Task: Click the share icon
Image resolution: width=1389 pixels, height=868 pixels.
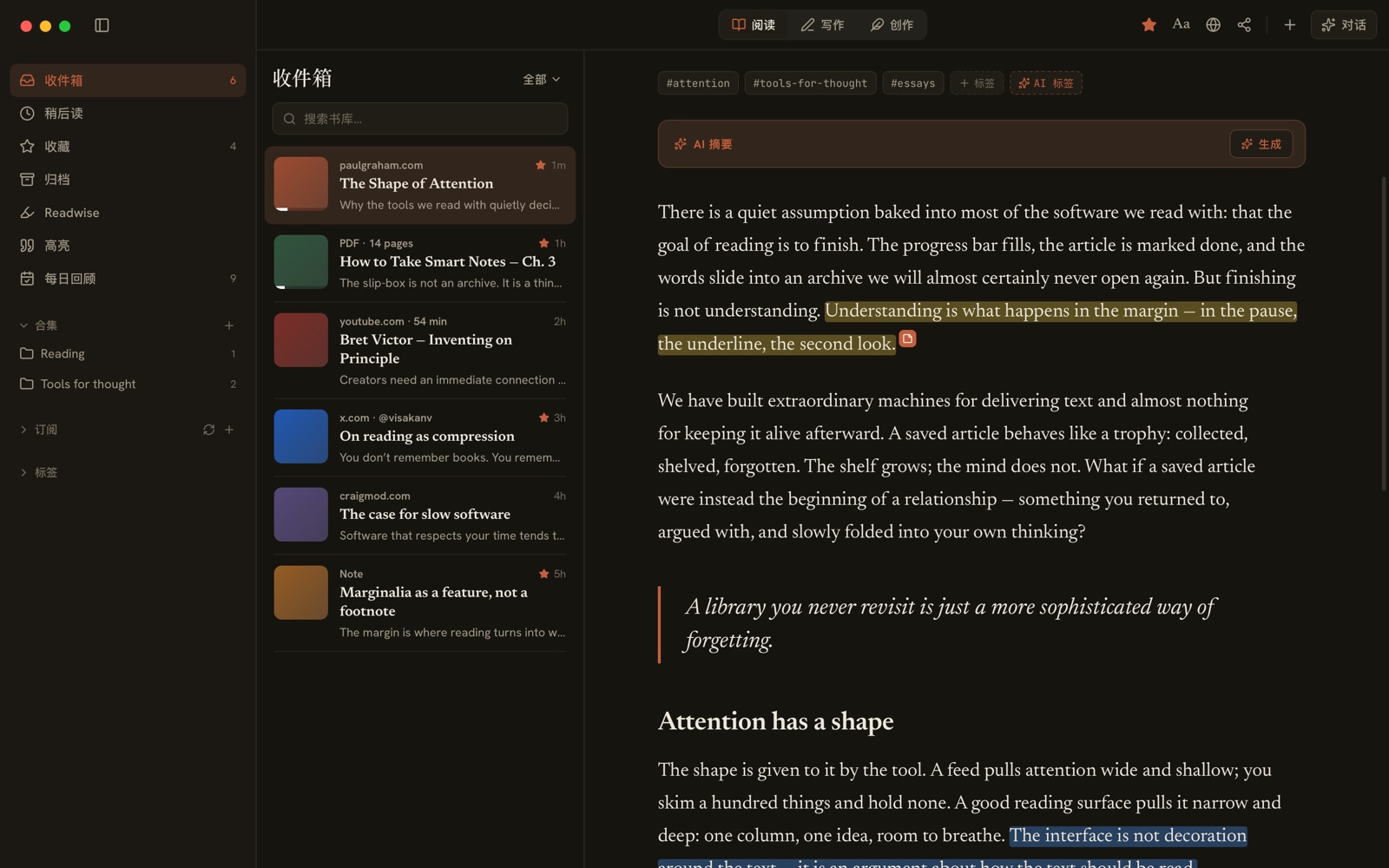Action: [x=1244, y=25]
